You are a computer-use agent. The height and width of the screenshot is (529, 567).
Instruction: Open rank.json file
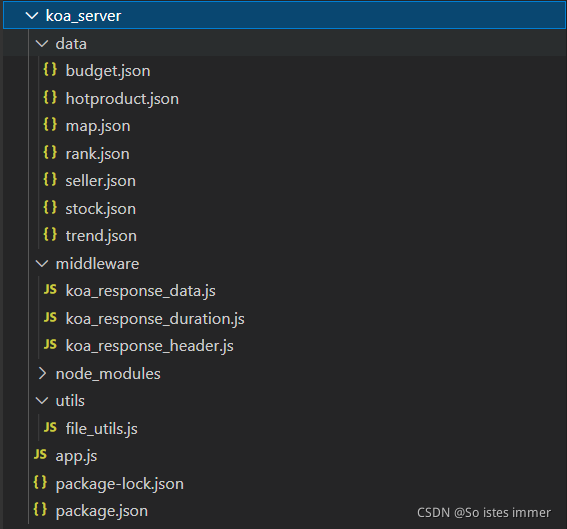coord(98,154)
